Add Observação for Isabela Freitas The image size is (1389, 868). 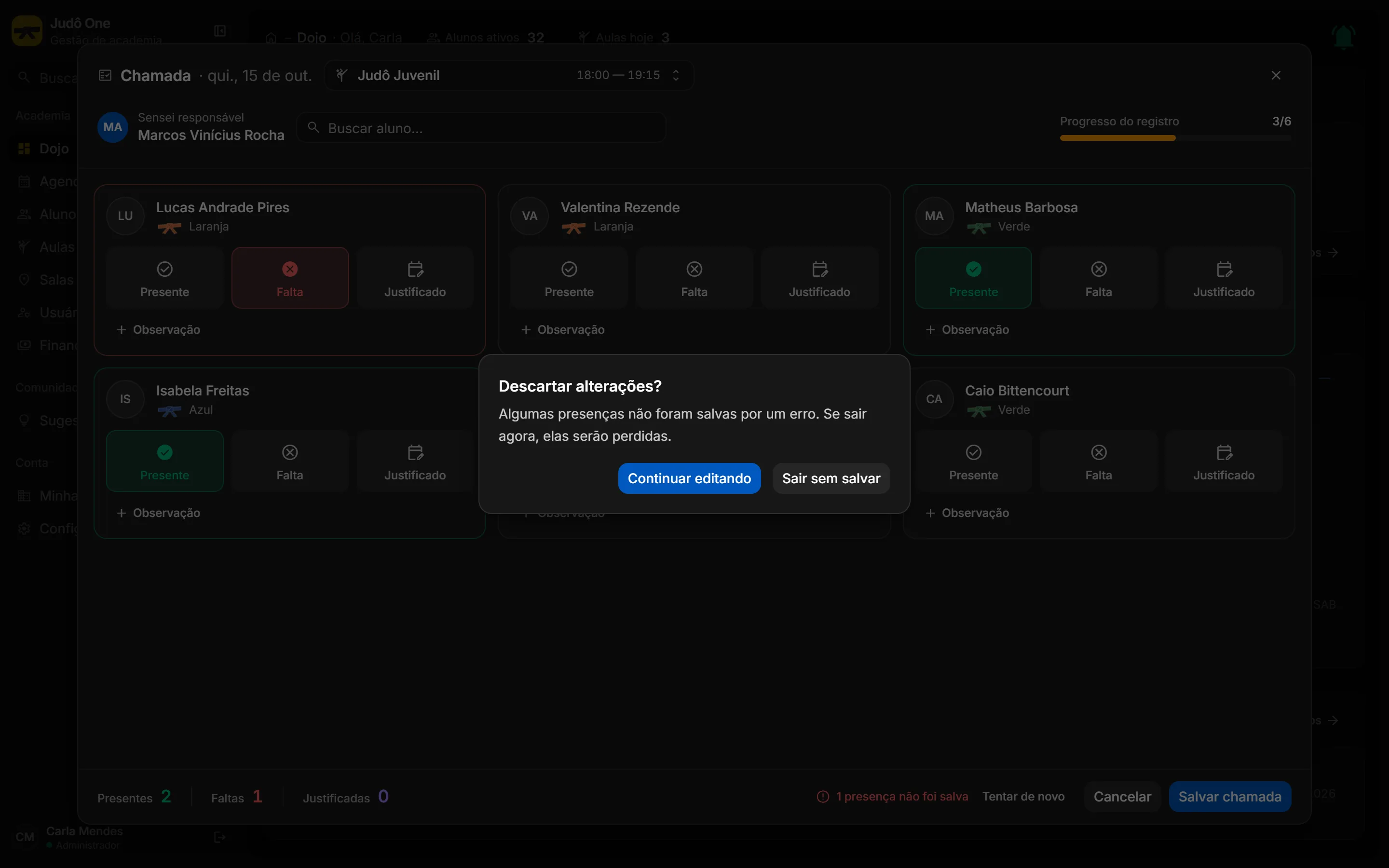(x=158, y=513)
